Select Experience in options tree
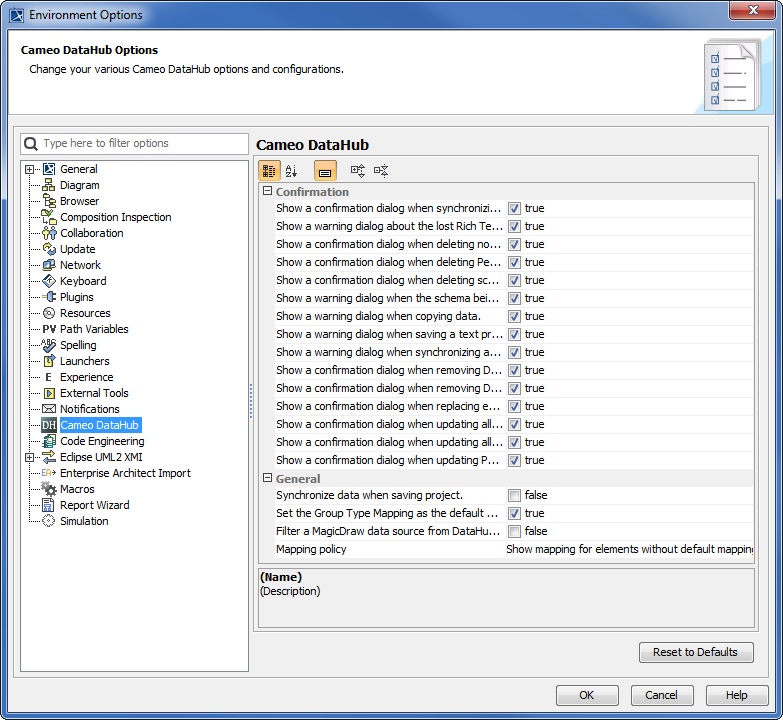The width and height of the screenshot is (783, 720). [86, 377]
